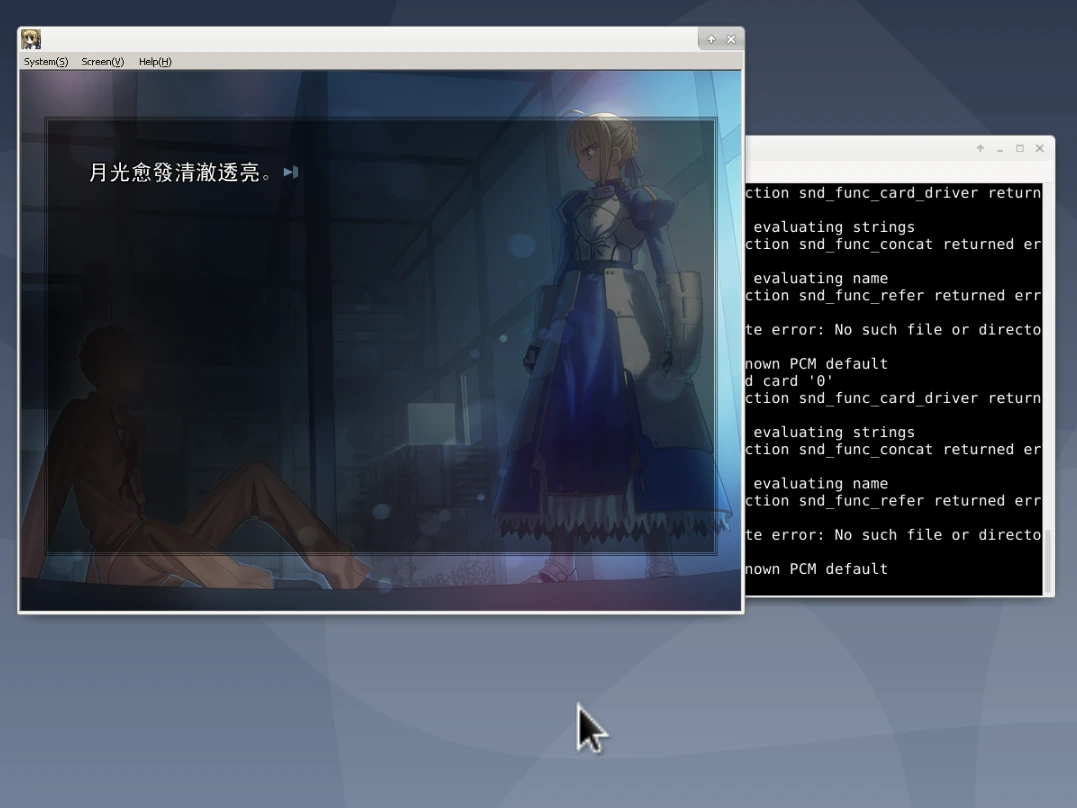Click the minimize icon on the terminal window

999,148
